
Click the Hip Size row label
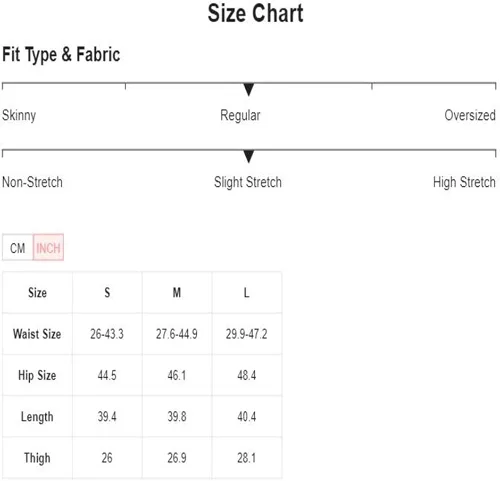(x=37, y=375)
